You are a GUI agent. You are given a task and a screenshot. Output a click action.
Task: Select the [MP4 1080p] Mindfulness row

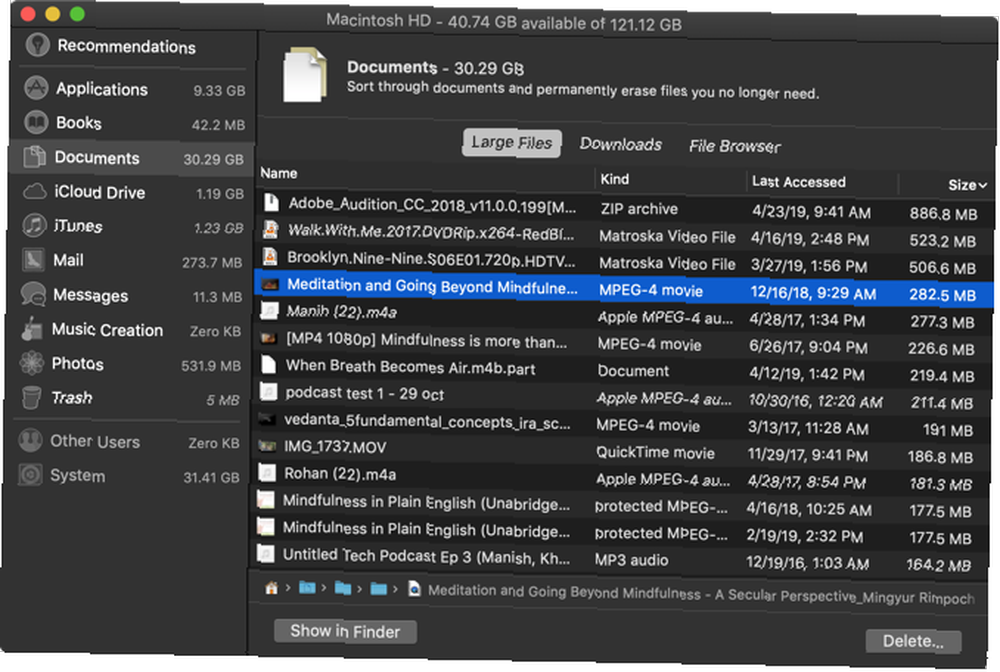[x=623, y=344]
